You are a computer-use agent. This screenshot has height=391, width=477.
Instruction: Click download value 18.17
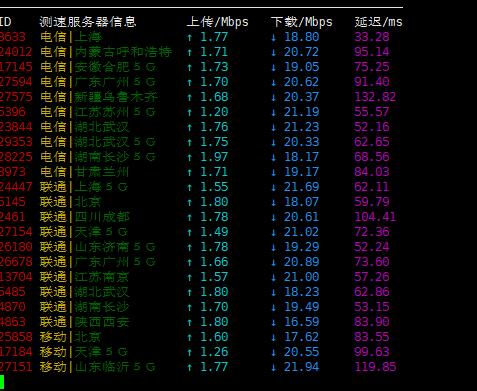[x=301, y=157]
